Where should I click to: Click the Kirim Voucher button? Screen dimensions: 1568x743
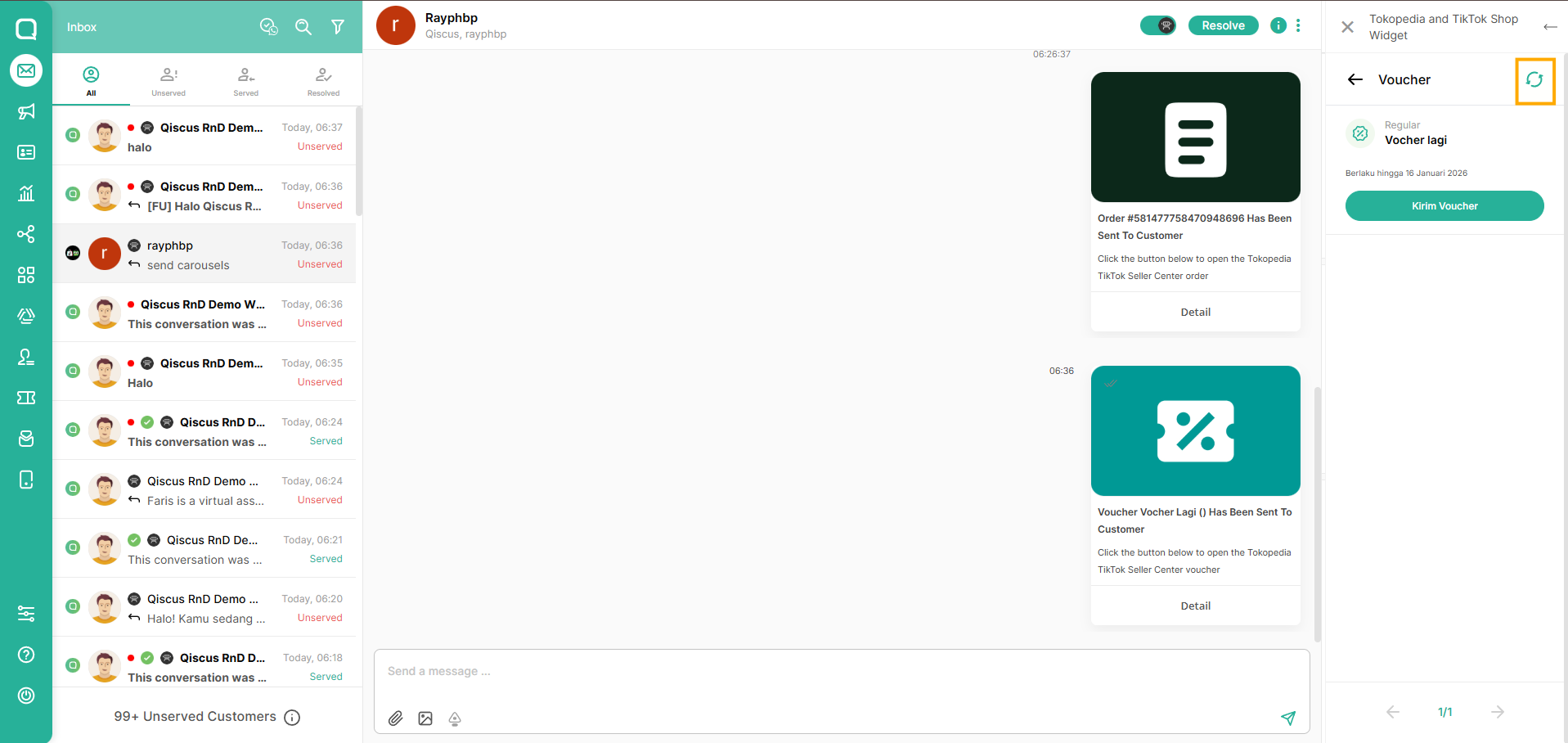point(1444,206)
